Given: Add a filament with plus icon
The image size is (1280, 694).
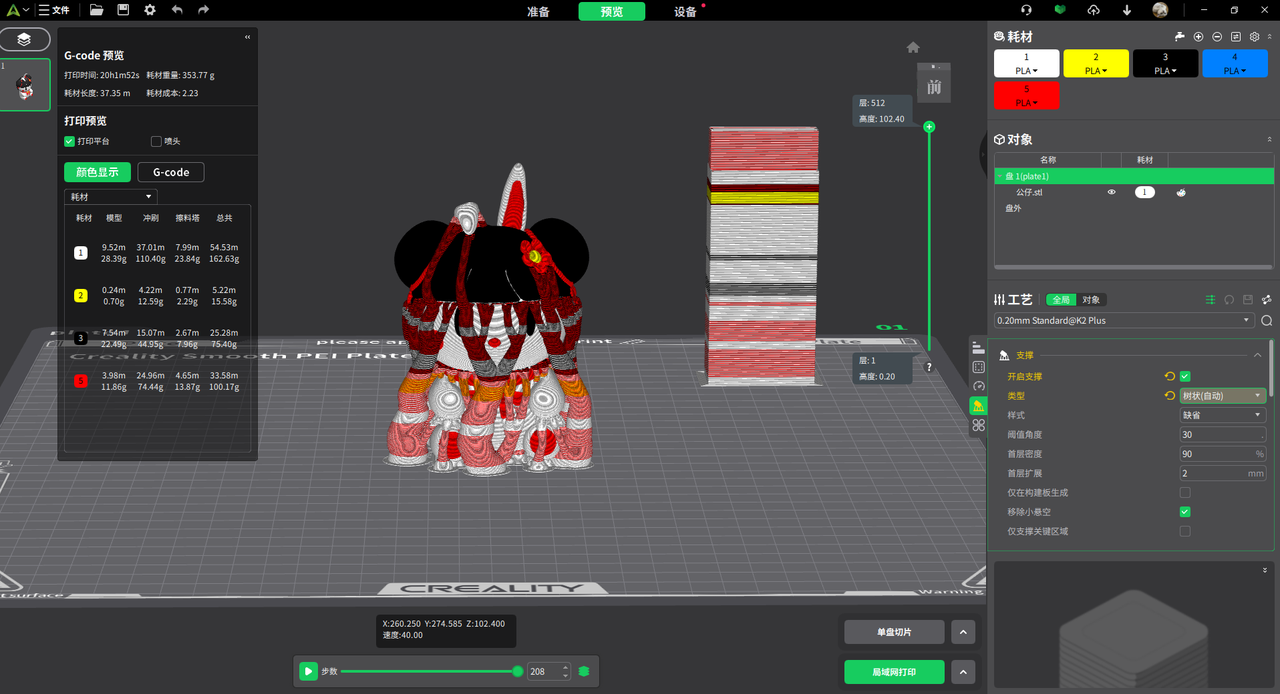Looking at the screenshot, I should pos(1199,36).
